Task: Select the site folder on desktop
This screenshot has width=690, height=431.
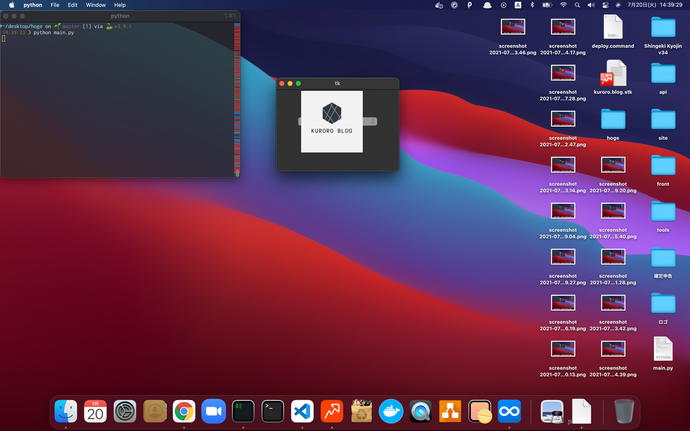Action: (x=663, y=124)
